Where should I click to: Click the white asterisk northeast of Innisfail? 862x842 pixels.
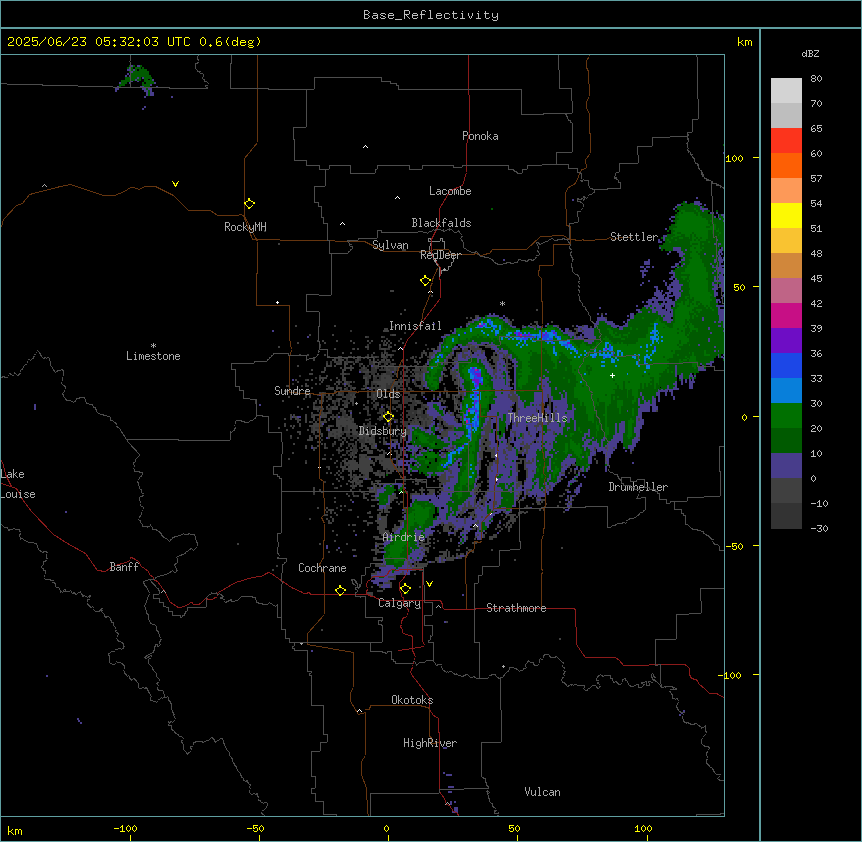point(502,303)
